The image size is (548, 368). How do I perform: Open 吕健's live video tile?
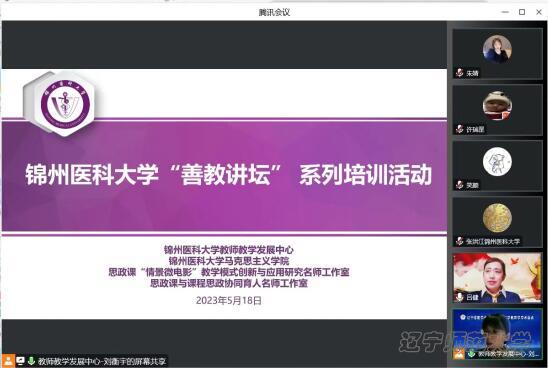tap(497, 278)
